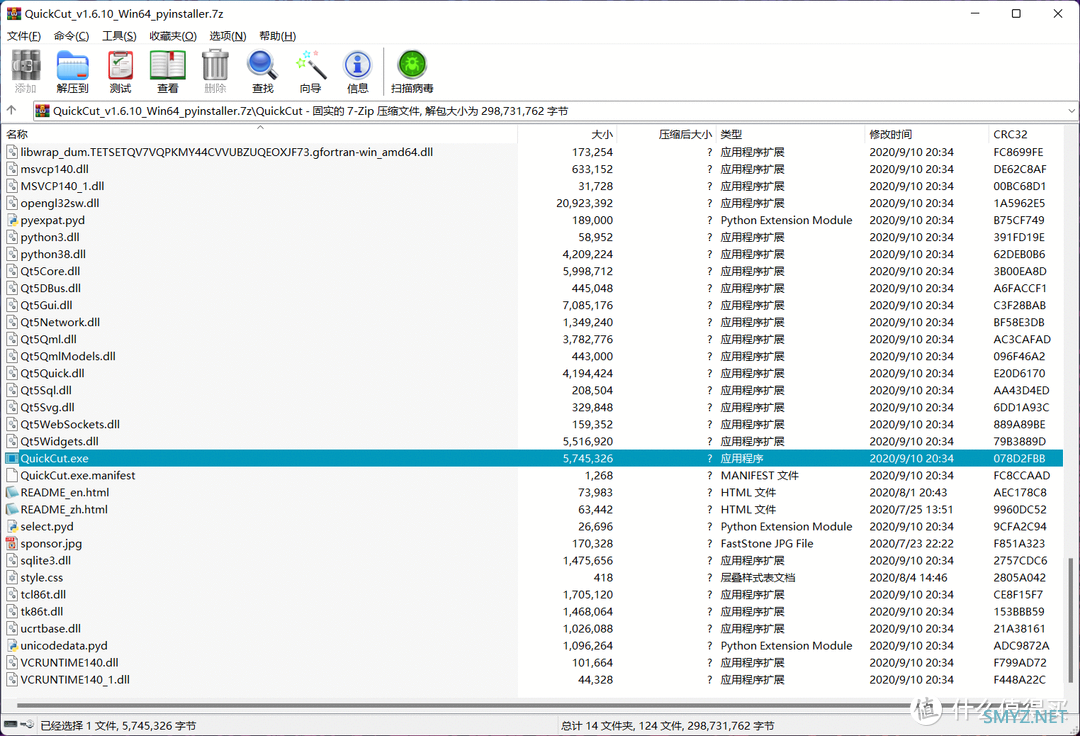Select Qt5Widgets.dll file name
Screen dimensions: 1080x736
[59, 441]
